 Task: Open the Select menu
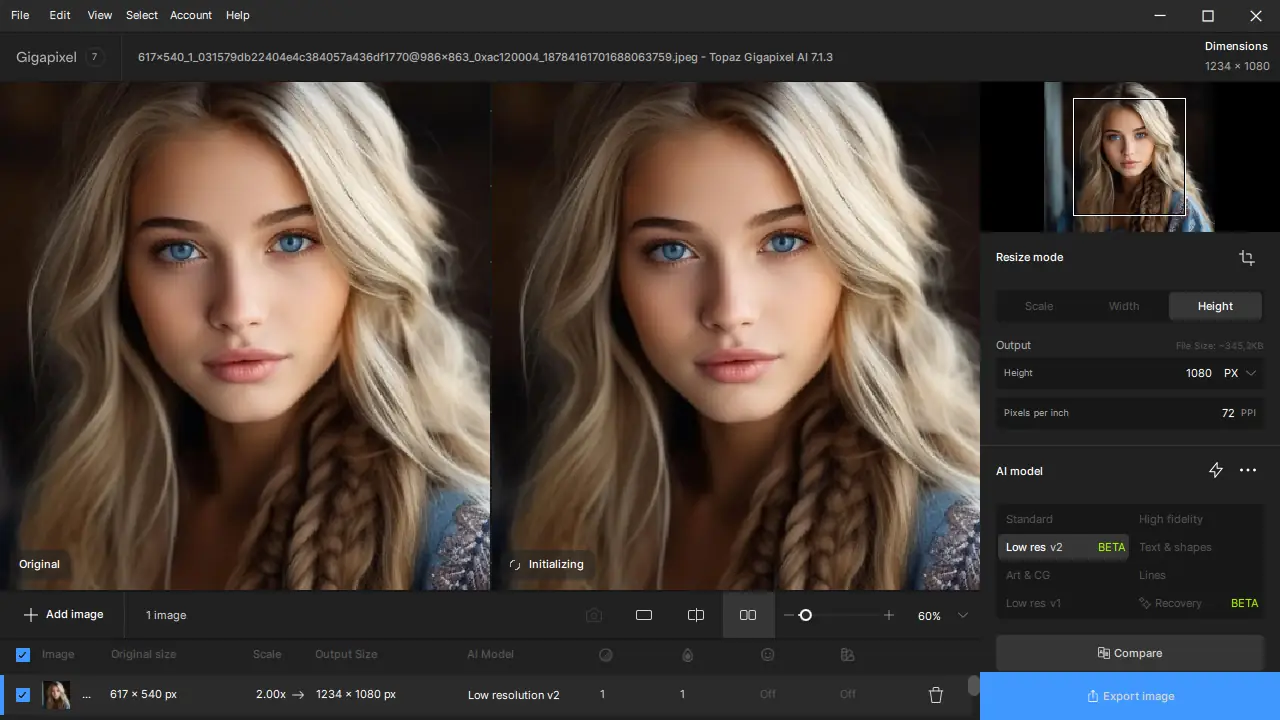pyautogui.click(x=142, y=15)
